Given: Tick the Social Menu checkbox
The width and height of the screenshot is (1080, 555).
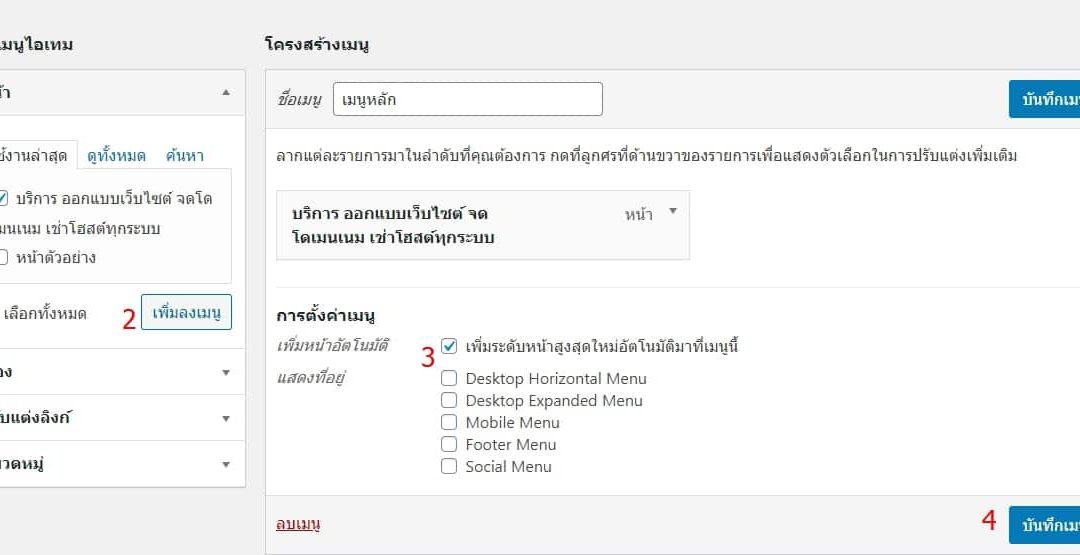Looking at the screenshot, I should (x=449, y=466).
